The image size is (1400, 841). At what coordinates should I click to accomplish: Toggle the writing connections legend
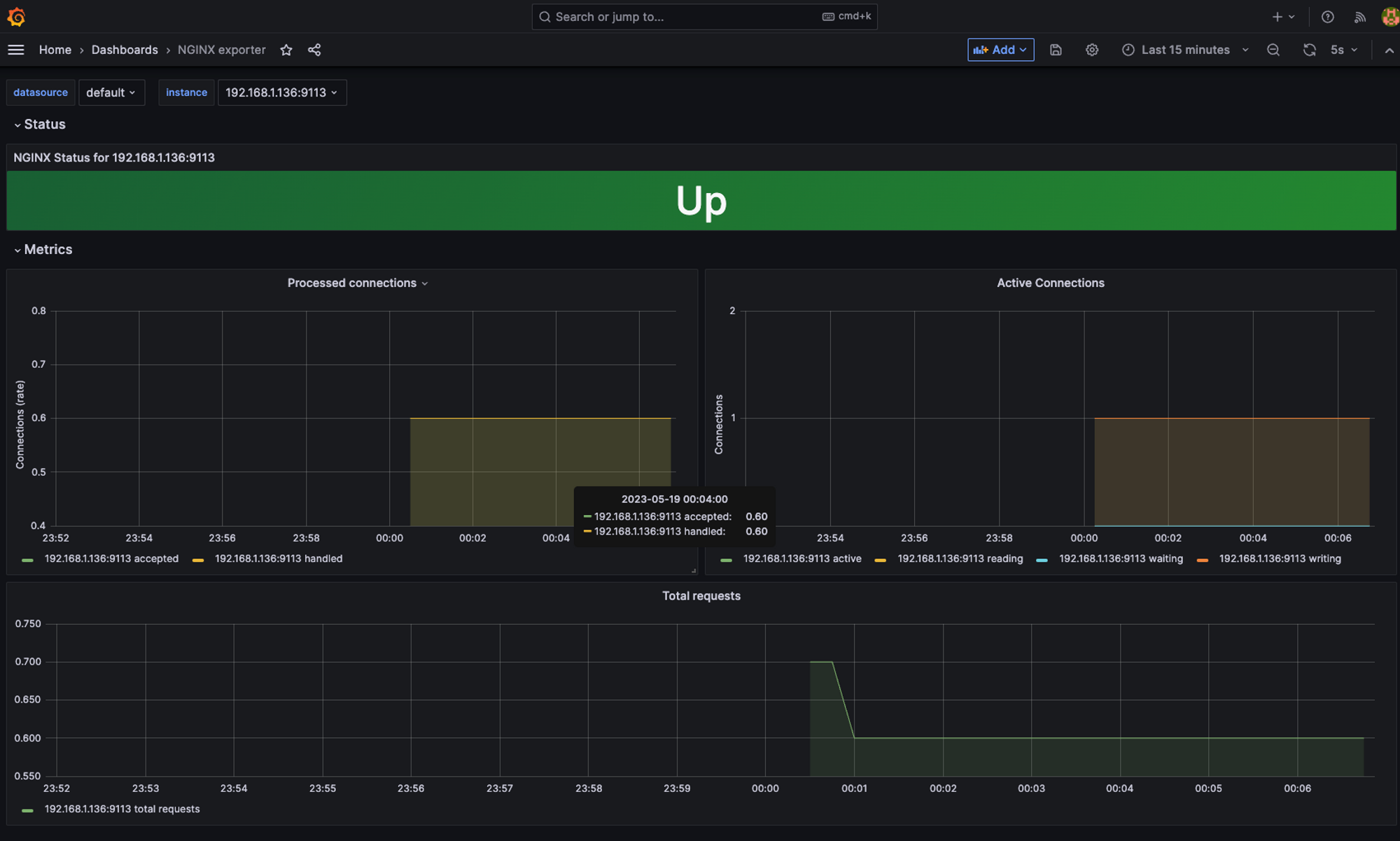point(1280,558)
